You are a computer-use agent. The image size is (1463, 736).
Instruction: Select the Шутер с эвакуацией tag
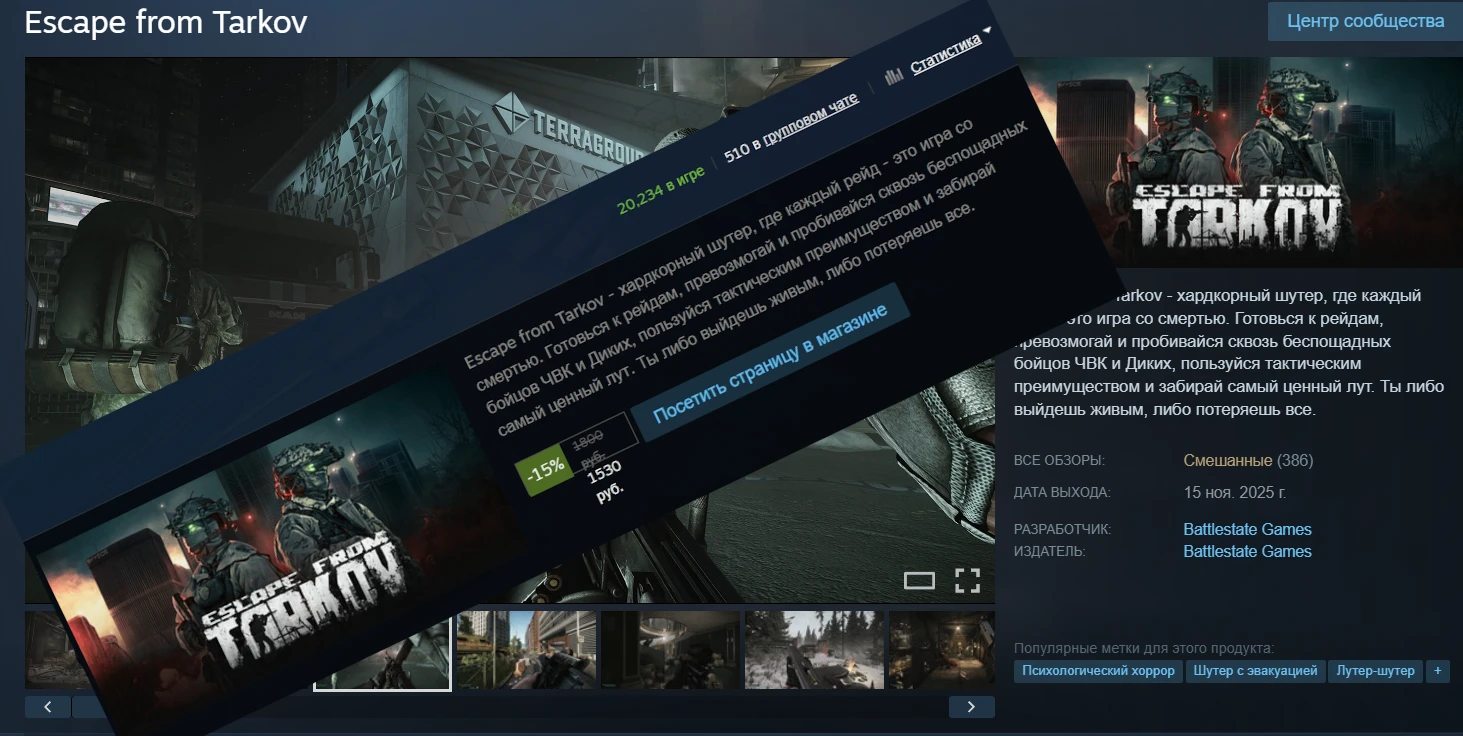point(1256,671)
